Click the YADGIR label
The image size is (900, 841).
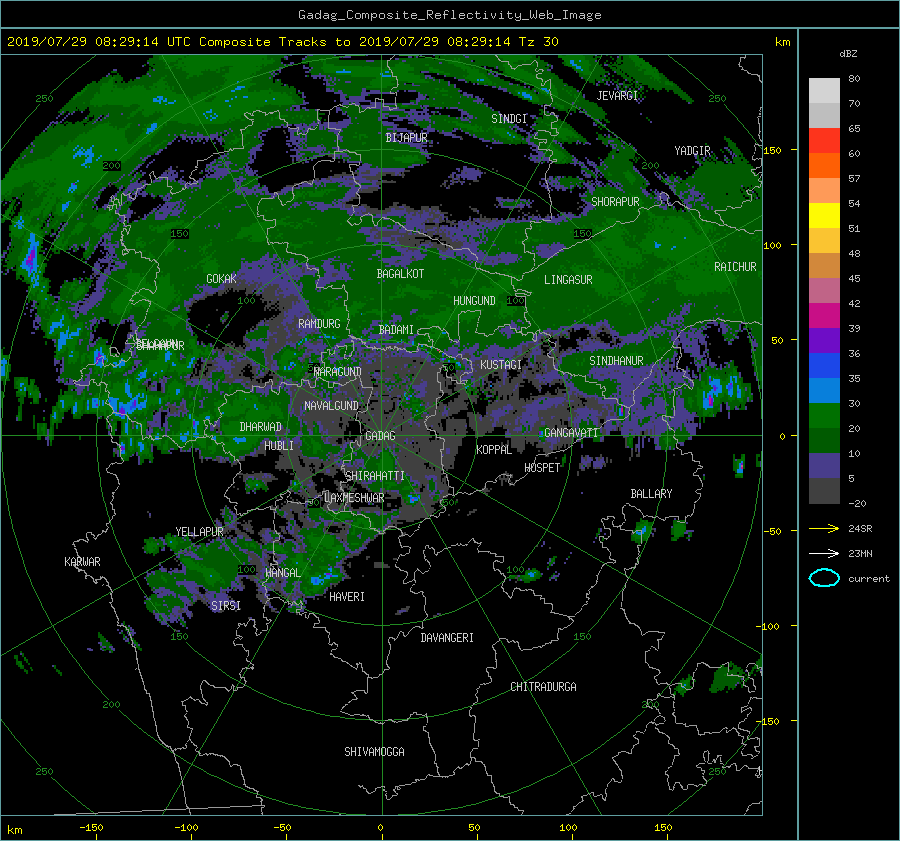pos(692,151)
